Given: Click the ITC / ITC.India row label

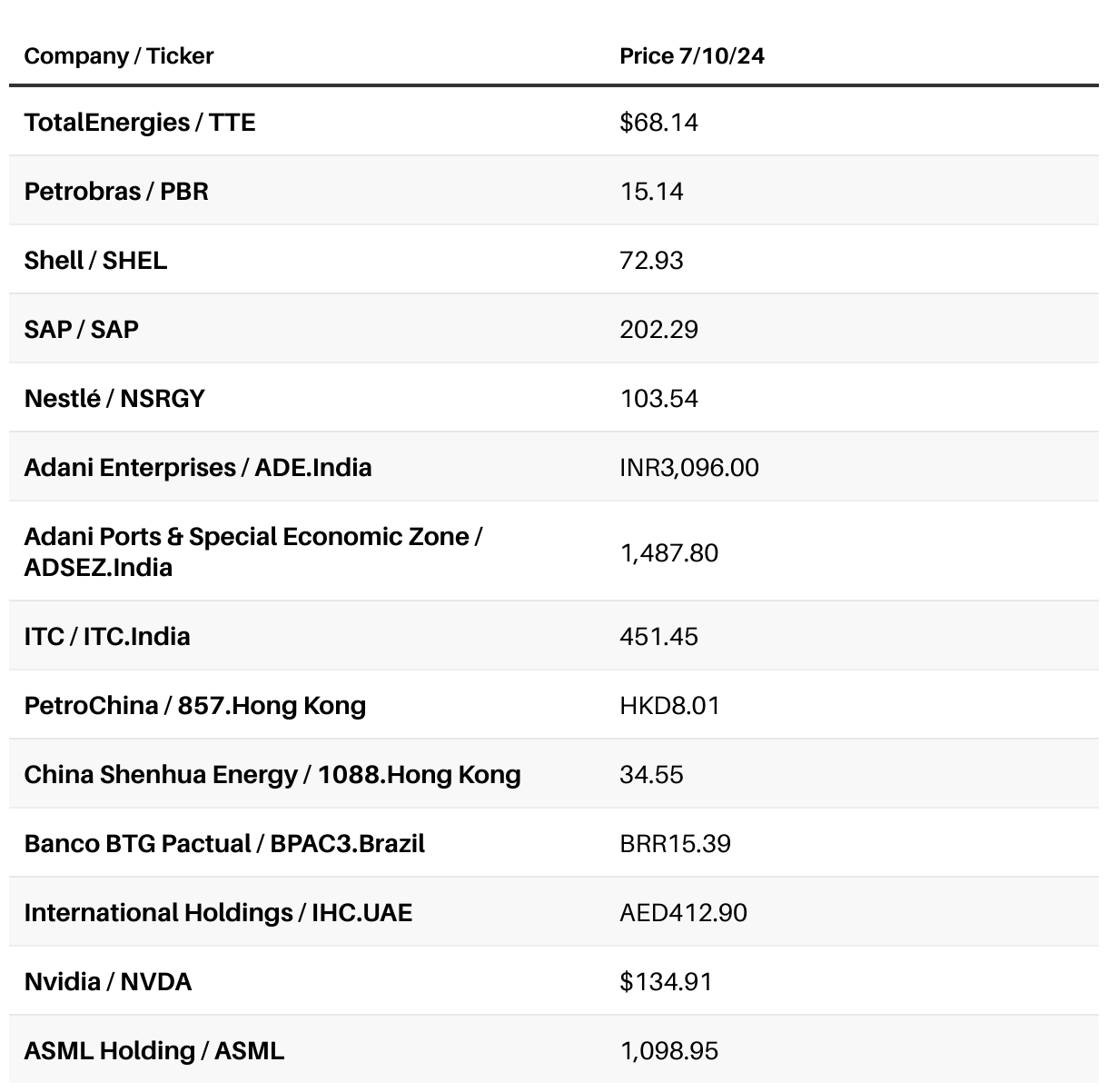Looking at the screenshot, I should pos(107,637).
